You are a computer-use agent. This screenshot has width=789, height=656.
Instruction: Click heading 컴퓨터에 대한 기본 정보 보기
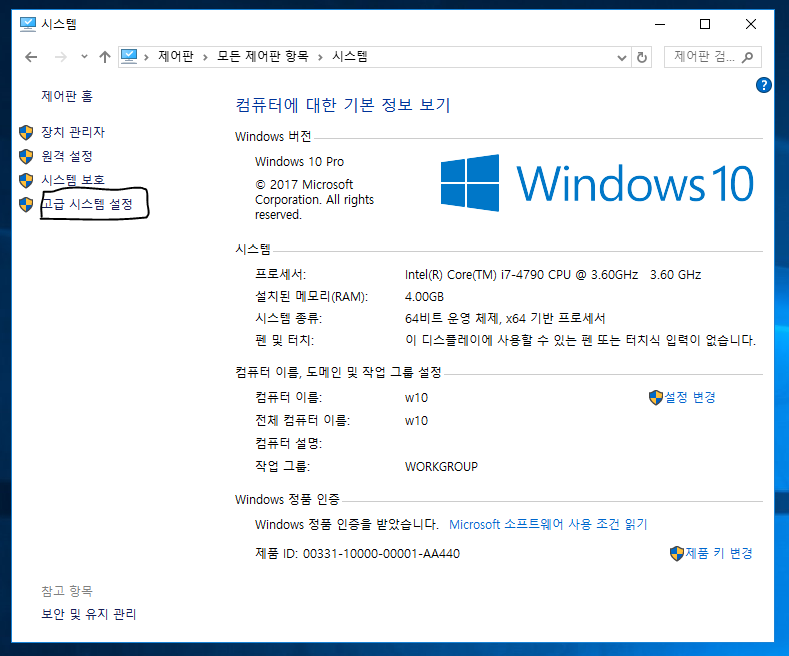tap(343, 105)
